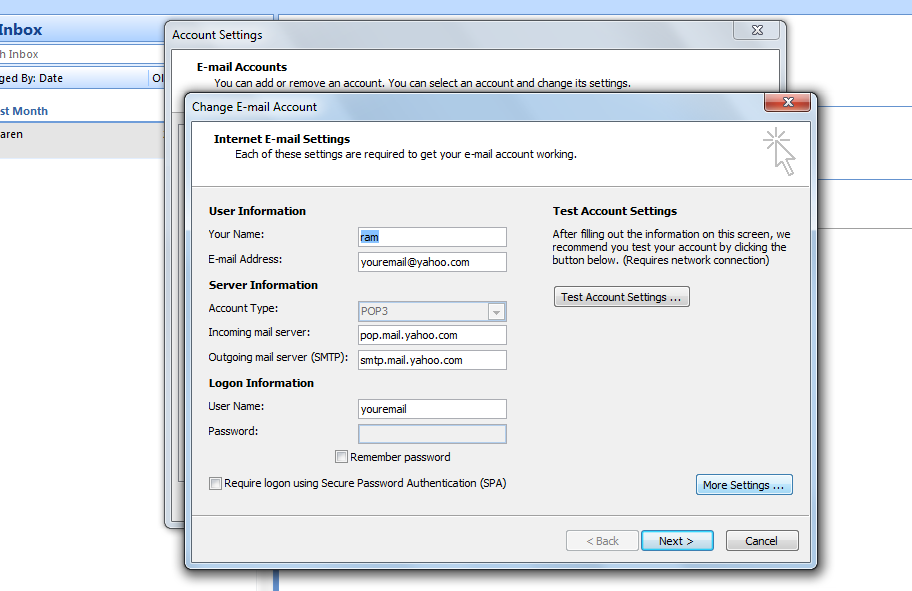912x591 pixels.
Task: Click the Password entry box
Action: tap(432, 434)
